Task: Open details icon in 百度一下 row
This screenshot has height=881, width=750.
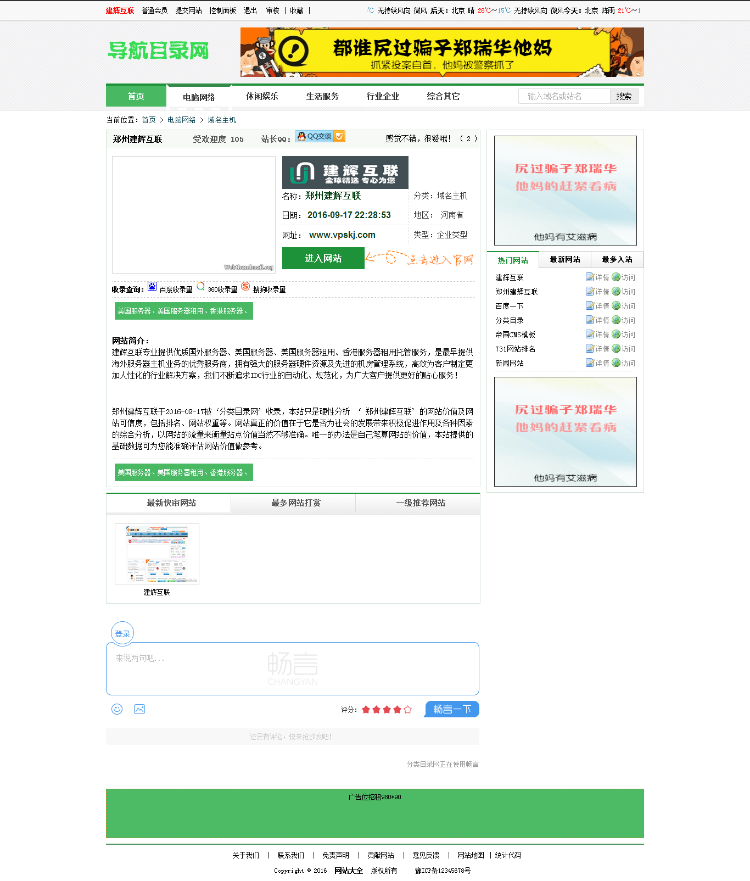Action: [590, 306]
